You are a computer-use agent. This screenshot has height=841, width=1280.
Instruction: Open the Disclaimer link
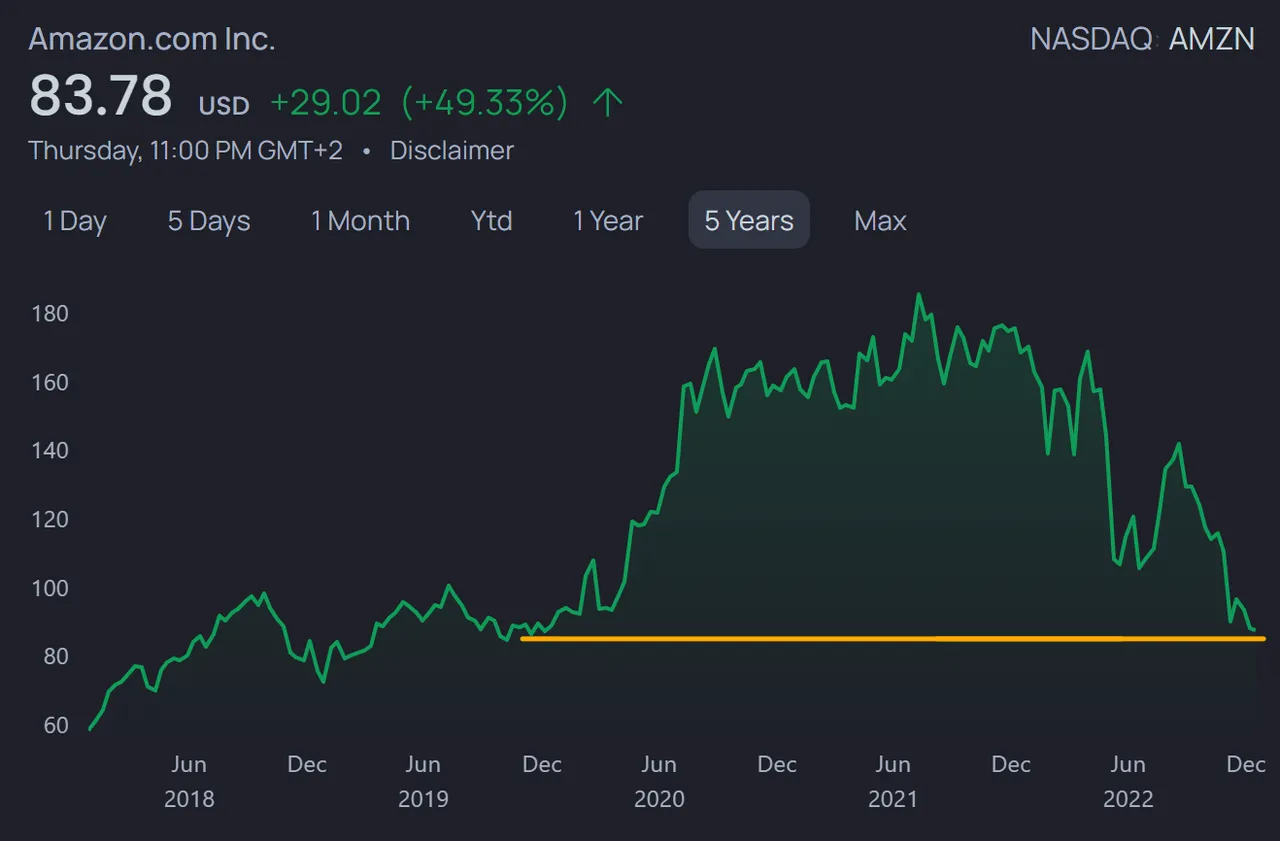tap(452, 151)
